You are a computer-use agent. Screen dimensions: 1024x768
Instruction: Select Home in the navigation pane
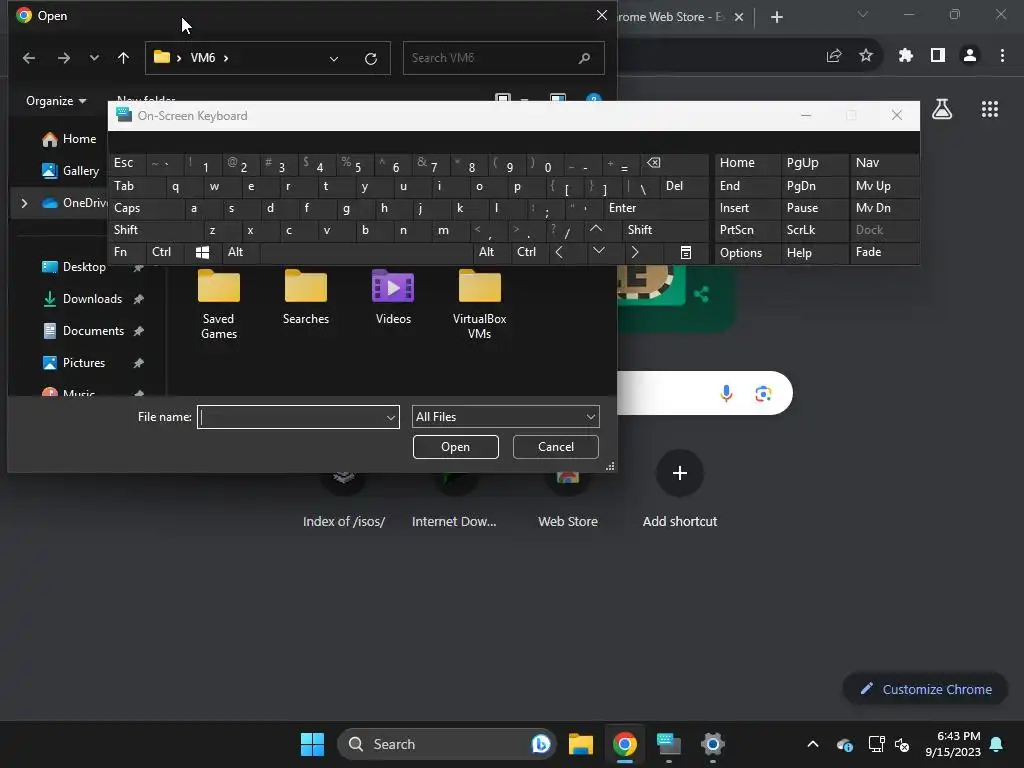pyautogui.click(x=69, y=139)
